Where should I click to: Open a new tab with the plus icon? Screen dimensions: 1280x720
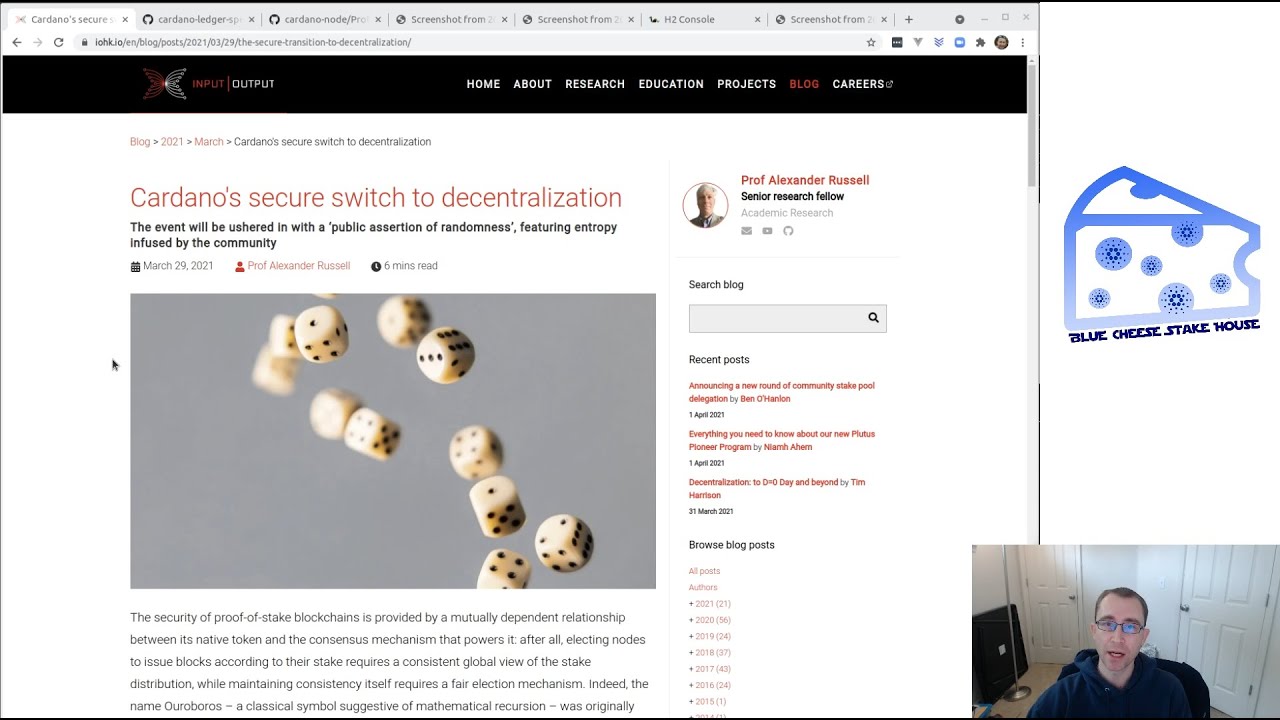[x=908, y=19]
